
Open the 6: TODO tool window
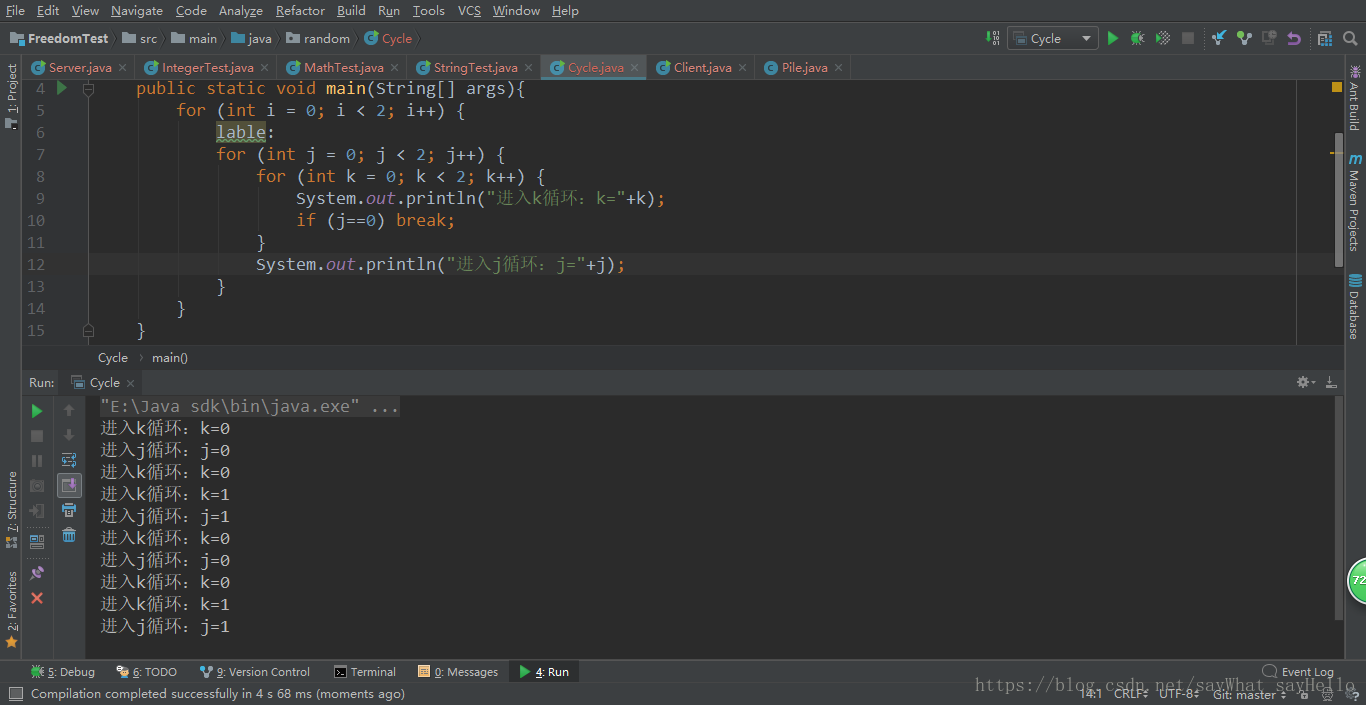click(x=146, y=672)
